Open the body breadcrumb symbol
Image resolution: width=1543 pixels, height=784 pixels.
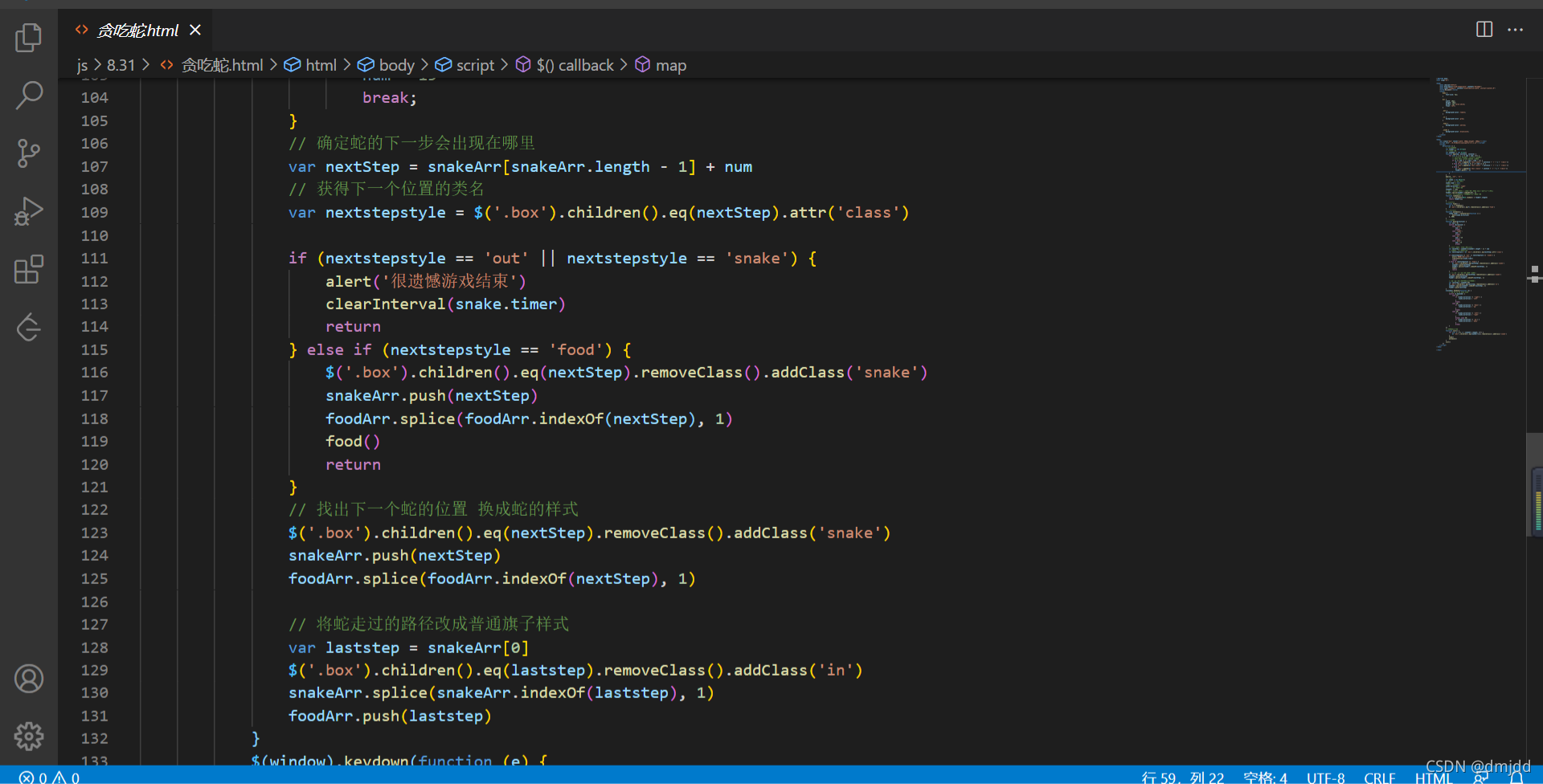tap(387, 65)
